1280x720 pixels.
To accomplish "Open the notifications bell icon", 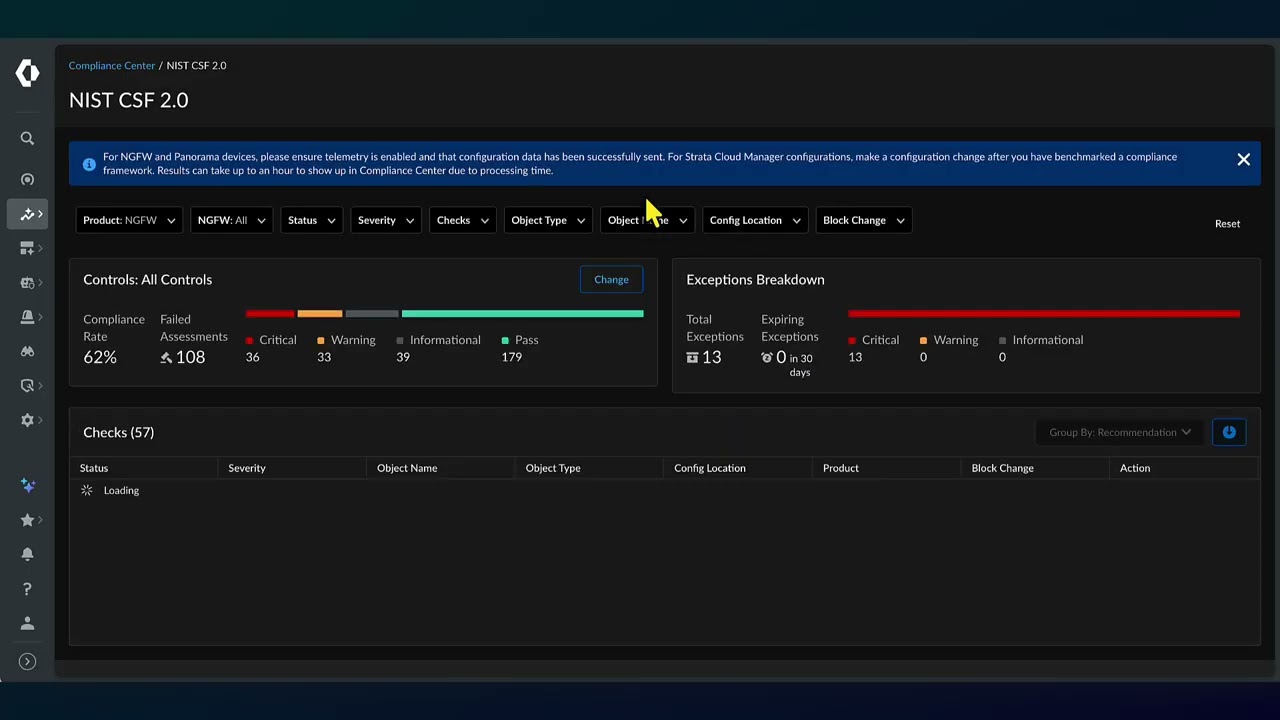I will (27, 554).
